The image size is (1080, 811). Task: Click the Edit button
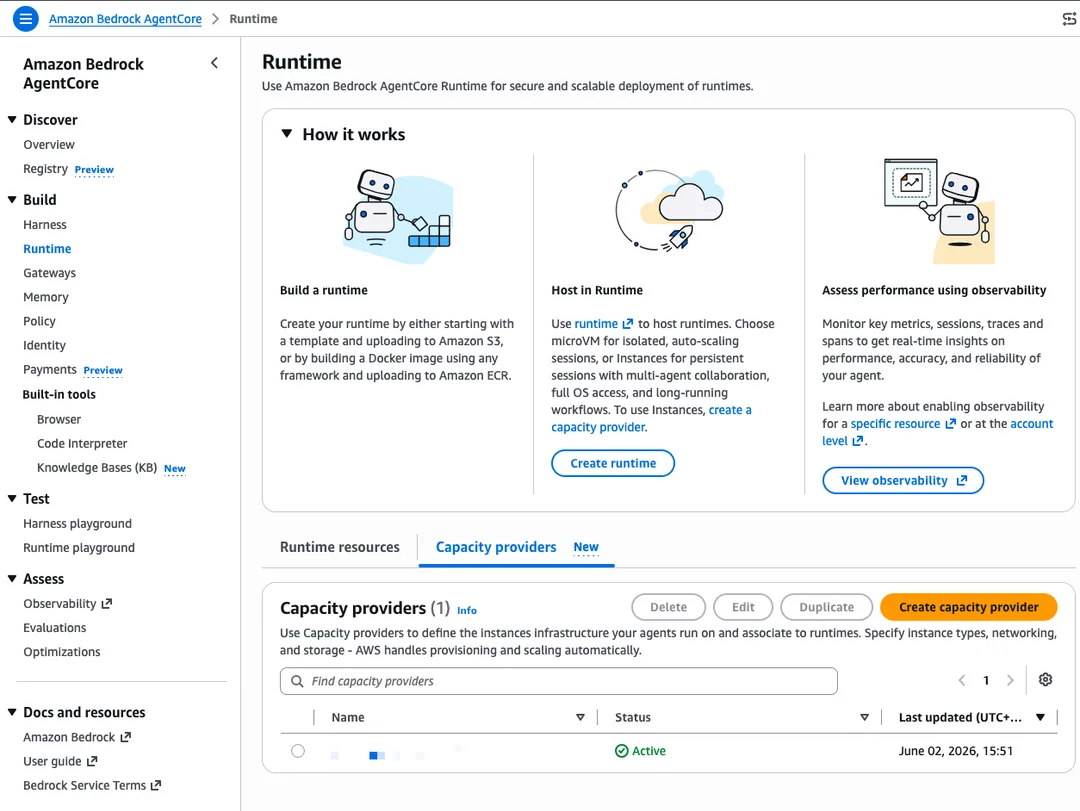743,607
